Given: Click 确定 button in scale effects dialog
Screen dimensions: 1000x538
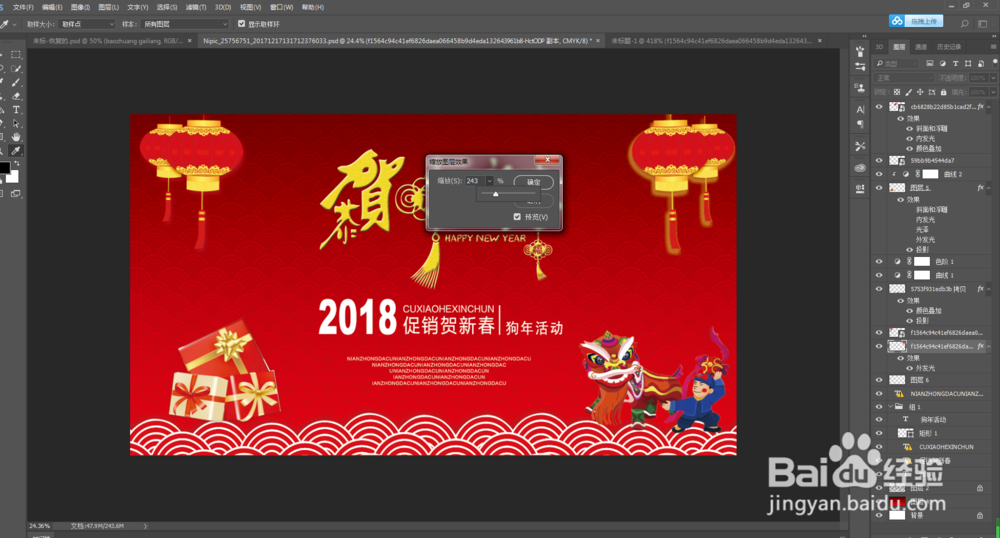Looking at the screenshot, I should tap(533, 182).
